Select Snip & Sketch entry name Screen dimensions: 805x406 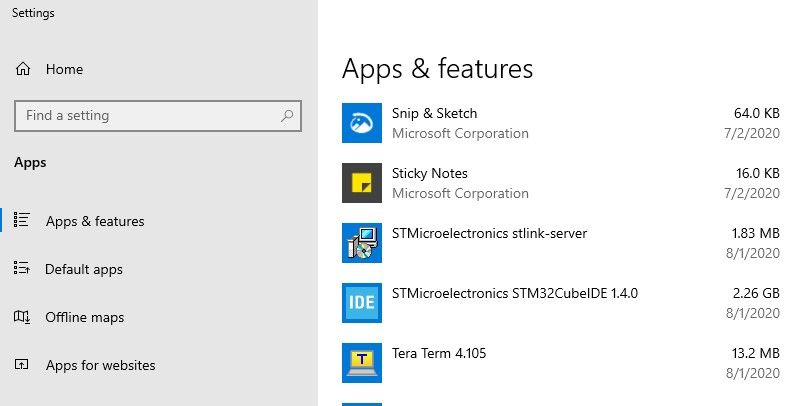tap(434, 113)
